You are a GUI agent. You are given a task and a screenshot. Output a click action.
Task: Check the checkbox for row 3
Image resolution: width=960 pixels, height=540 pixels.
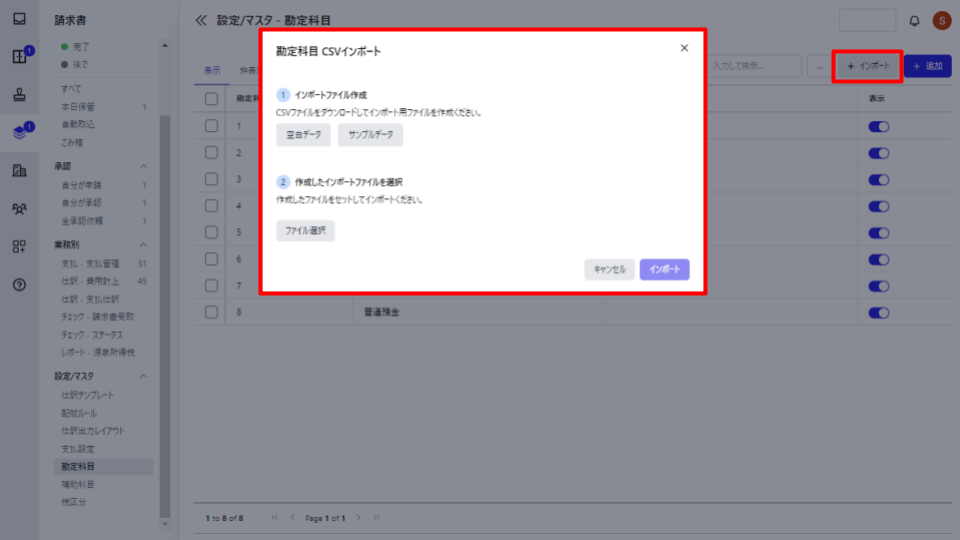[211, 179]
